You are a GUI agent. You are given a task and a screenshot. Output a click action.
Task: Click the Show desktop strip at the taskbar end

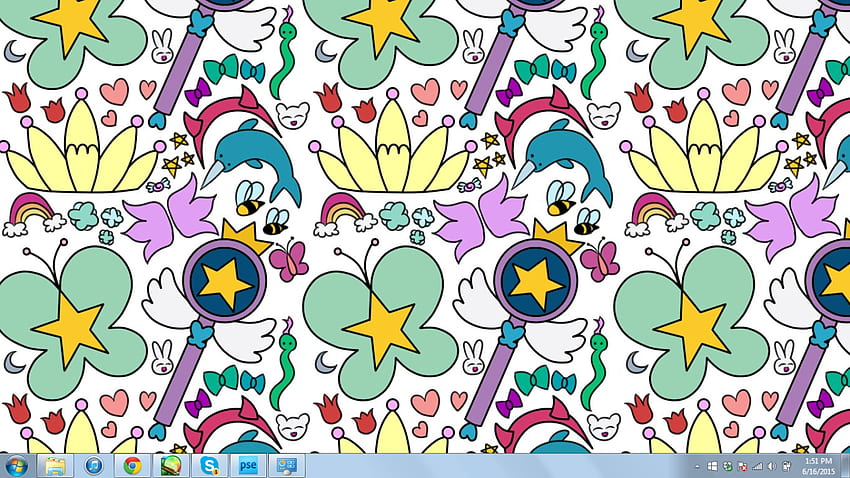pyautogui.click(x=845, y=466)
